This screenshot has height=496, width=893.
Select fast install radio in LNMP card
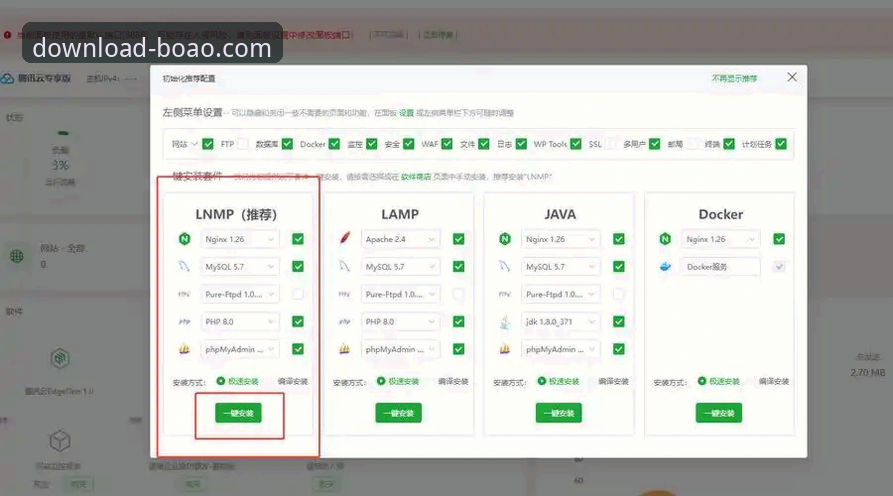coord(221,381)
